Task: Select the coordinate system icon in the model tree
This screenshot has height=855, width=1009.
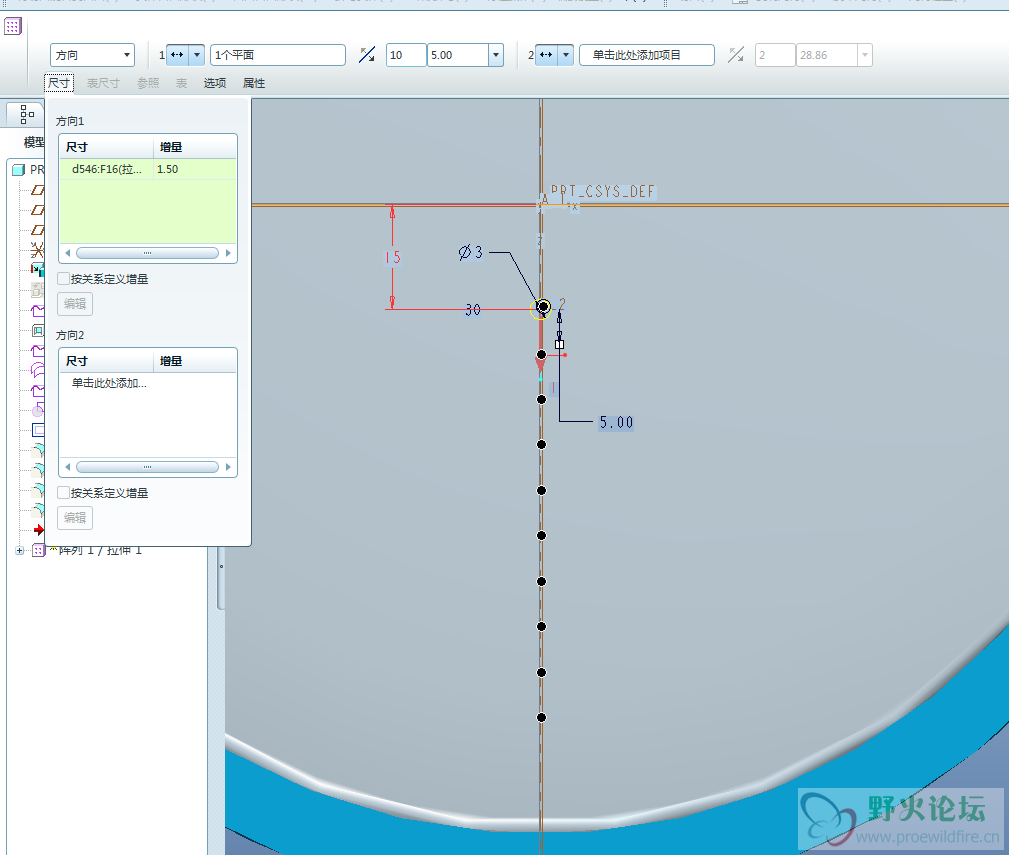Action: (37, 250)
